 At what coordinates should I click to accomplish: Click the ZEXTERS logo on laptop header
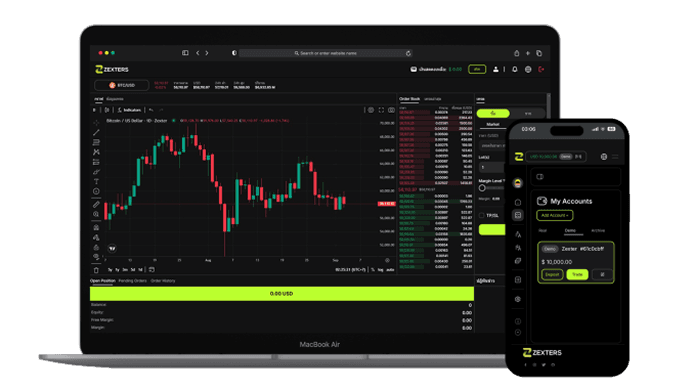coord(112,69)
